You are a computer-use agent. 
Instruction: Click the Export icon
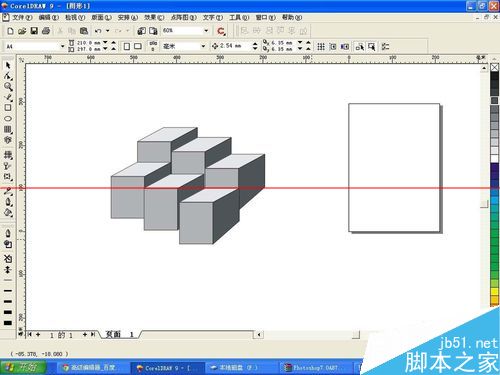153,31
